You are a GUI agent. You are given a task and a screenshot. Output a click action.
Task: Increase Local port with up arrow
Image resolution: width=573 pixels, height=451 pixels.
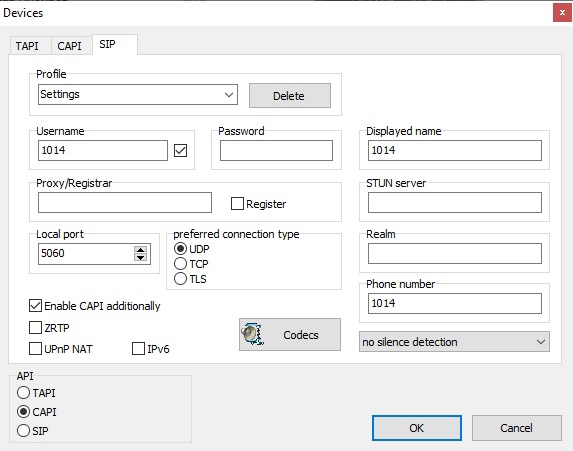[140, 249]
